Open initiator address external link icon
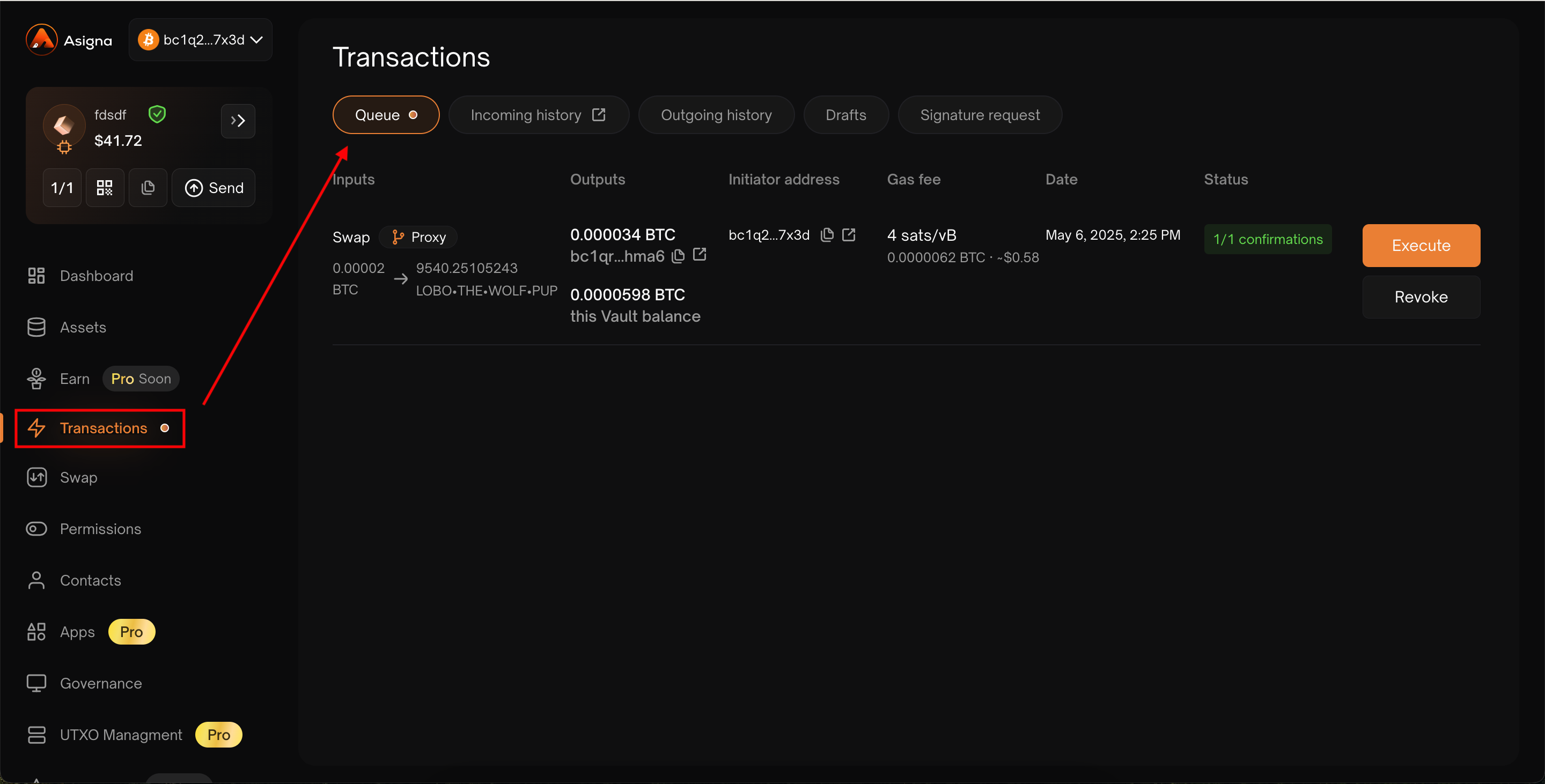This screenshot has height=784, width=1545. [849, 235]
